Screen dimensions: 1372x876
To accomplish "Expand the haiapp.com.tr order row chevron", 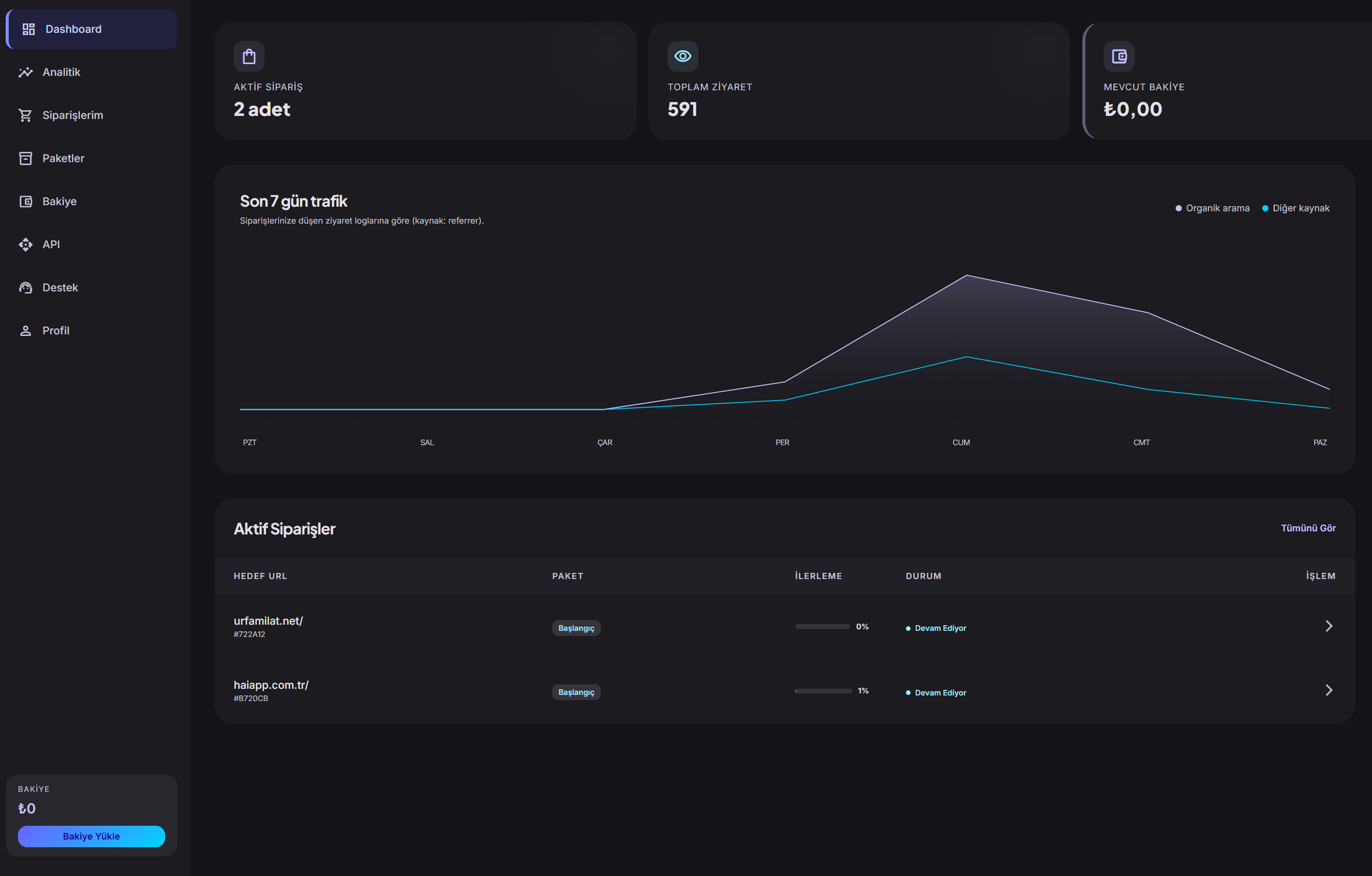I will [1329, 691].
